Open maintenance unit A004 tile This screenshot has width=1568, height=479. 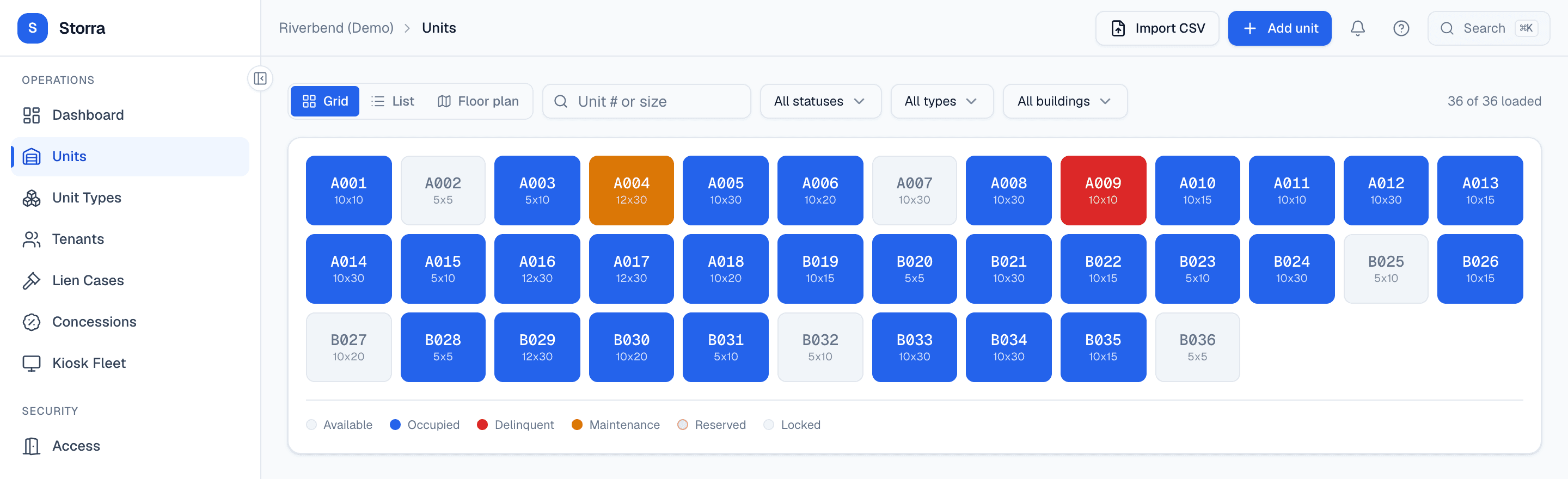631,191
